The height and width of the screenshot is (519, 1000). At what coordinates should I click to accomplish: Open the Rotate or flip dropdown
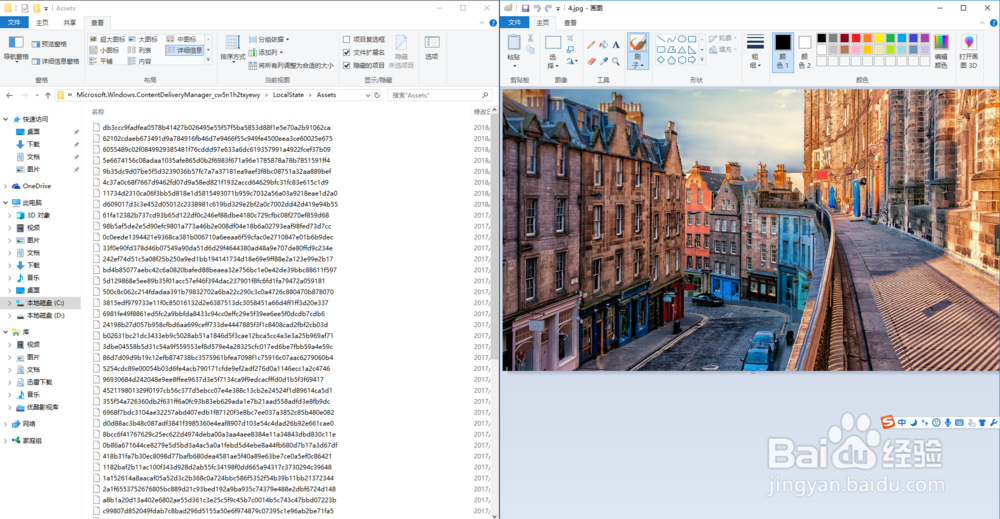[x=571, y=61]
